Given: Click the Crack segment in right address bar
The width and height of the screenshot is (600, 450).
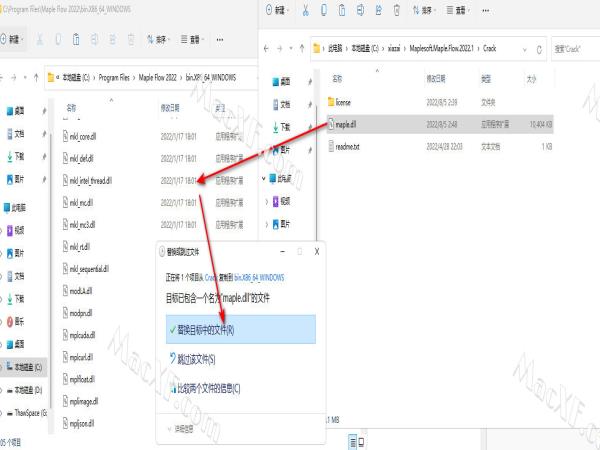Looking at the screenshot, I should tap(489, 48).
